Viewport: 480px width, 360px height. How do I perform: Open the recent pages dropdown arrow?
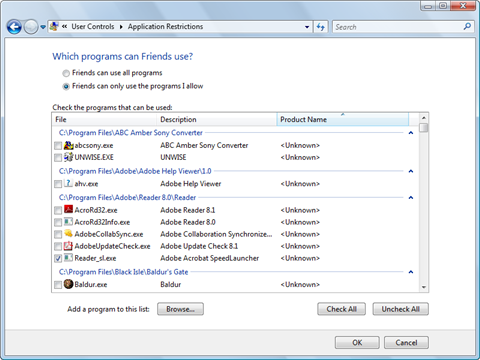coord(43,27)
